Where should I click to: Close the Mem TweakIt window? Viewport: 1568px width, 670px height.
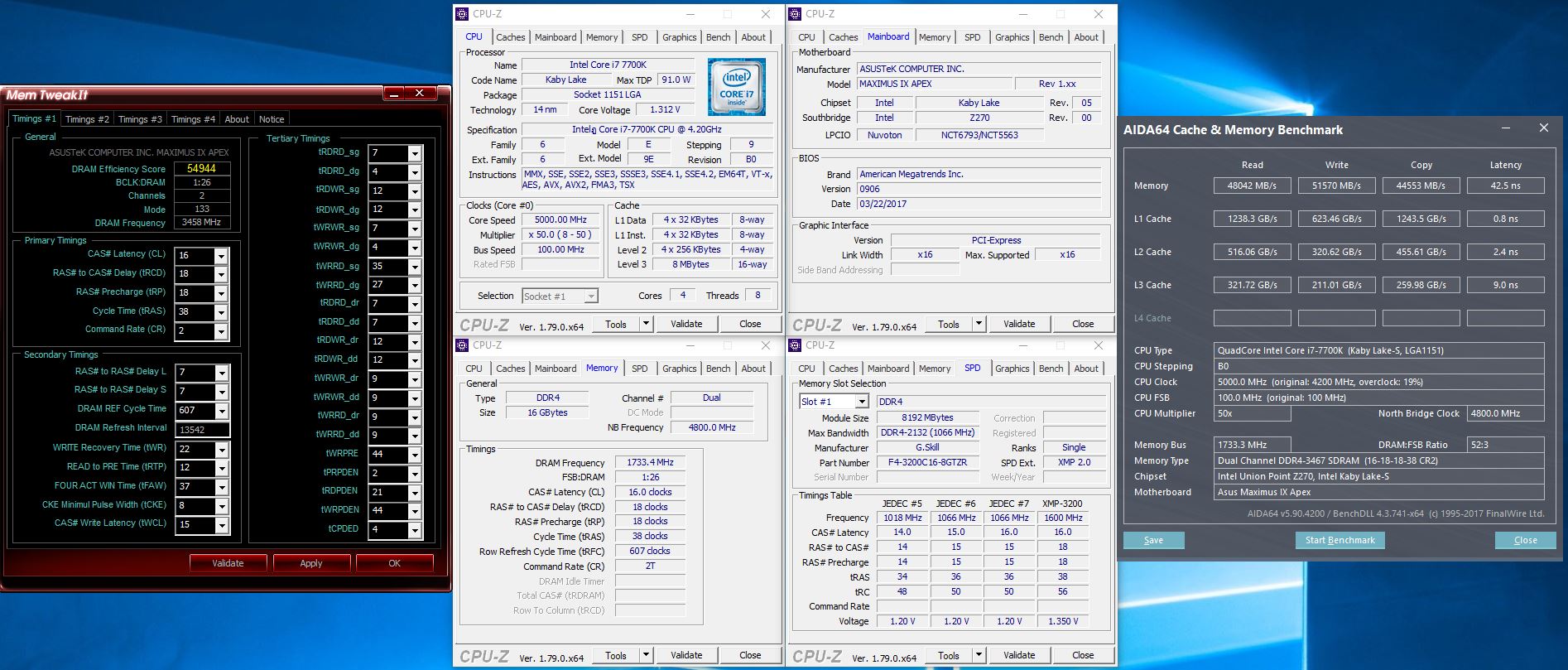tap(420, 94)
